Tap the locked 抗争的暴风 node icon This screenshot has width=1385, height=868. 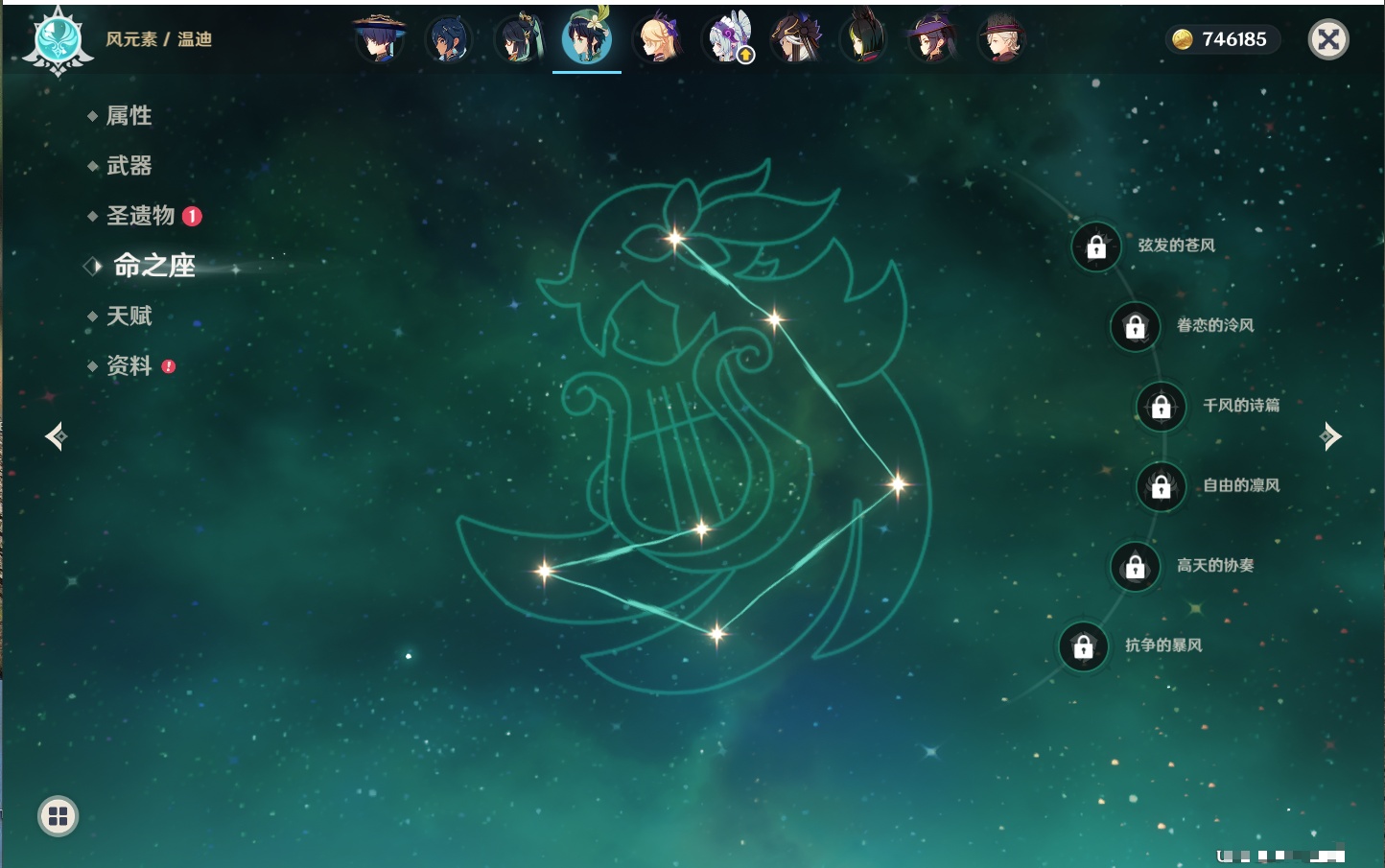click(1084, 646)
